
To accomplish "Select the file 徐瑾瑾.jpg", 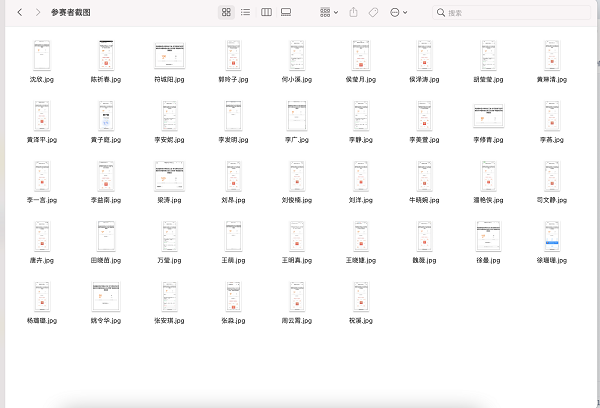I will tap(553, 239).
